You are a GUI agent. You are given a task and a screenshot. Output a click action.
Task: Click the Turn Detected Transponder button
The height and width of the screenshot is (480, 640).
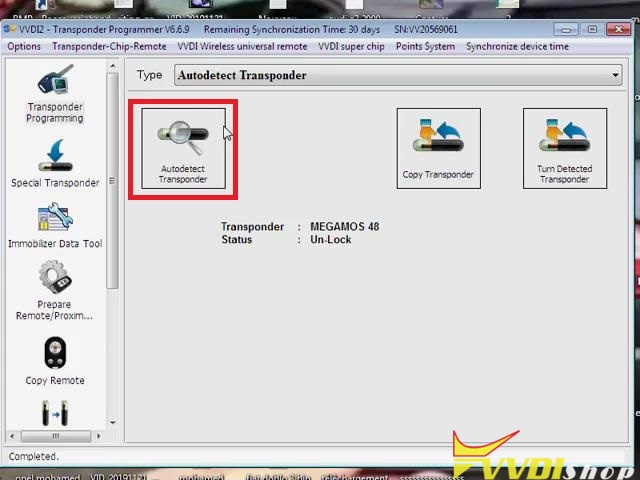tap(564, 149)
